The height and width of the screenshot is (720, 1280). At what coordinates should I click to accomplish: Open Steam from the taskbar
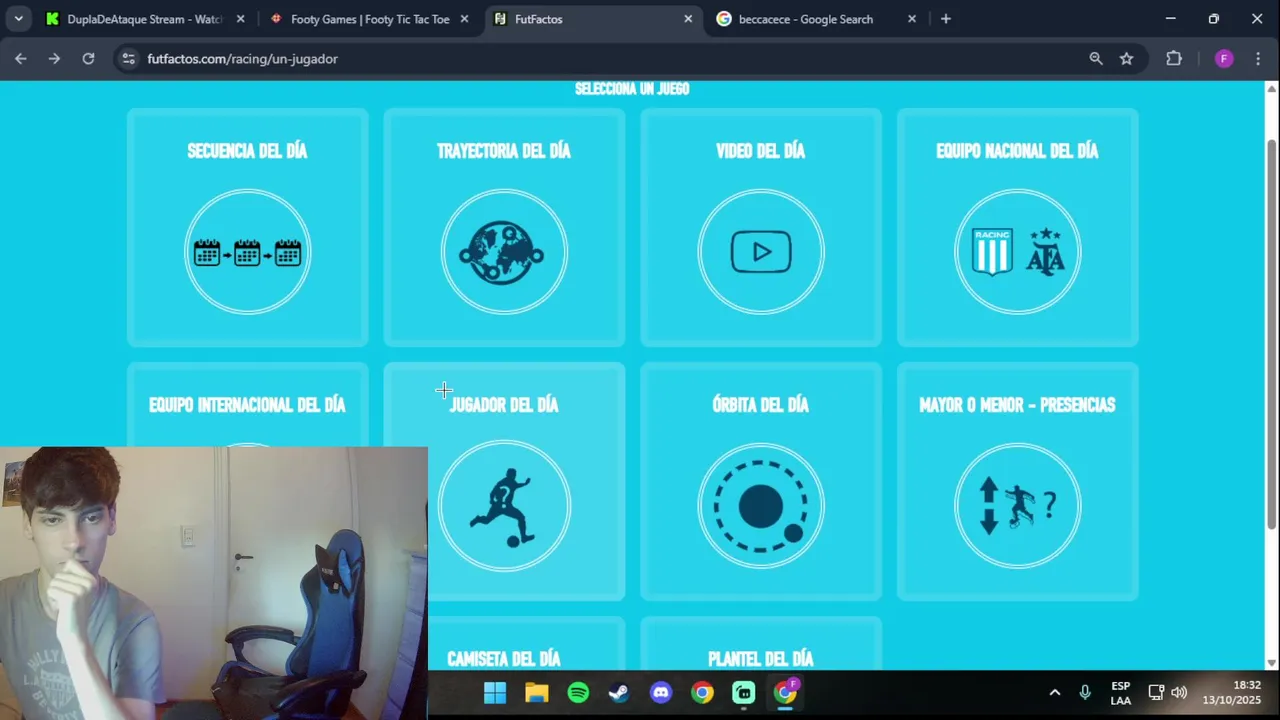pos(619,693)
